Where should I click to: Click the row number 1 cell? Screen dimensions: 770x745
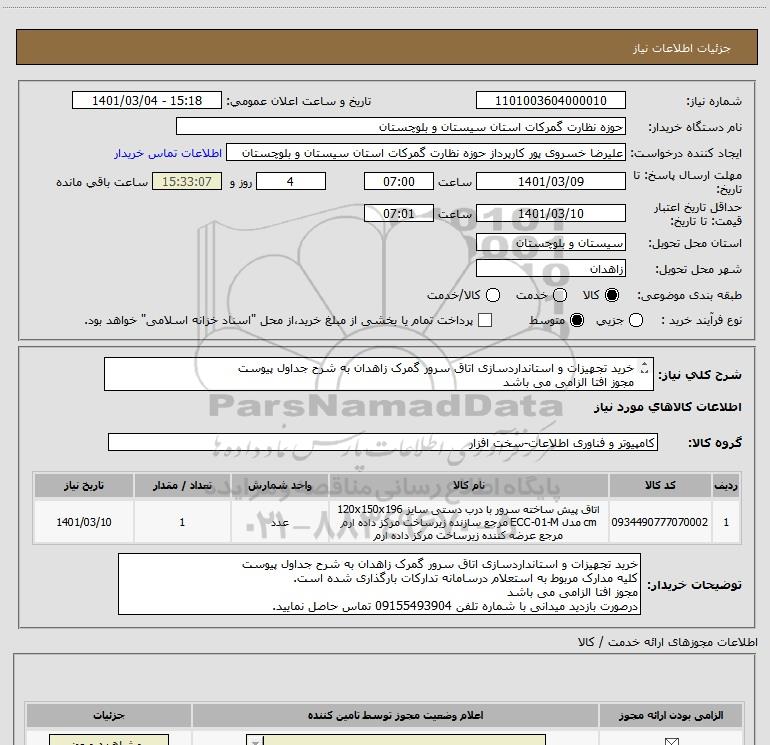coord(726,522)
